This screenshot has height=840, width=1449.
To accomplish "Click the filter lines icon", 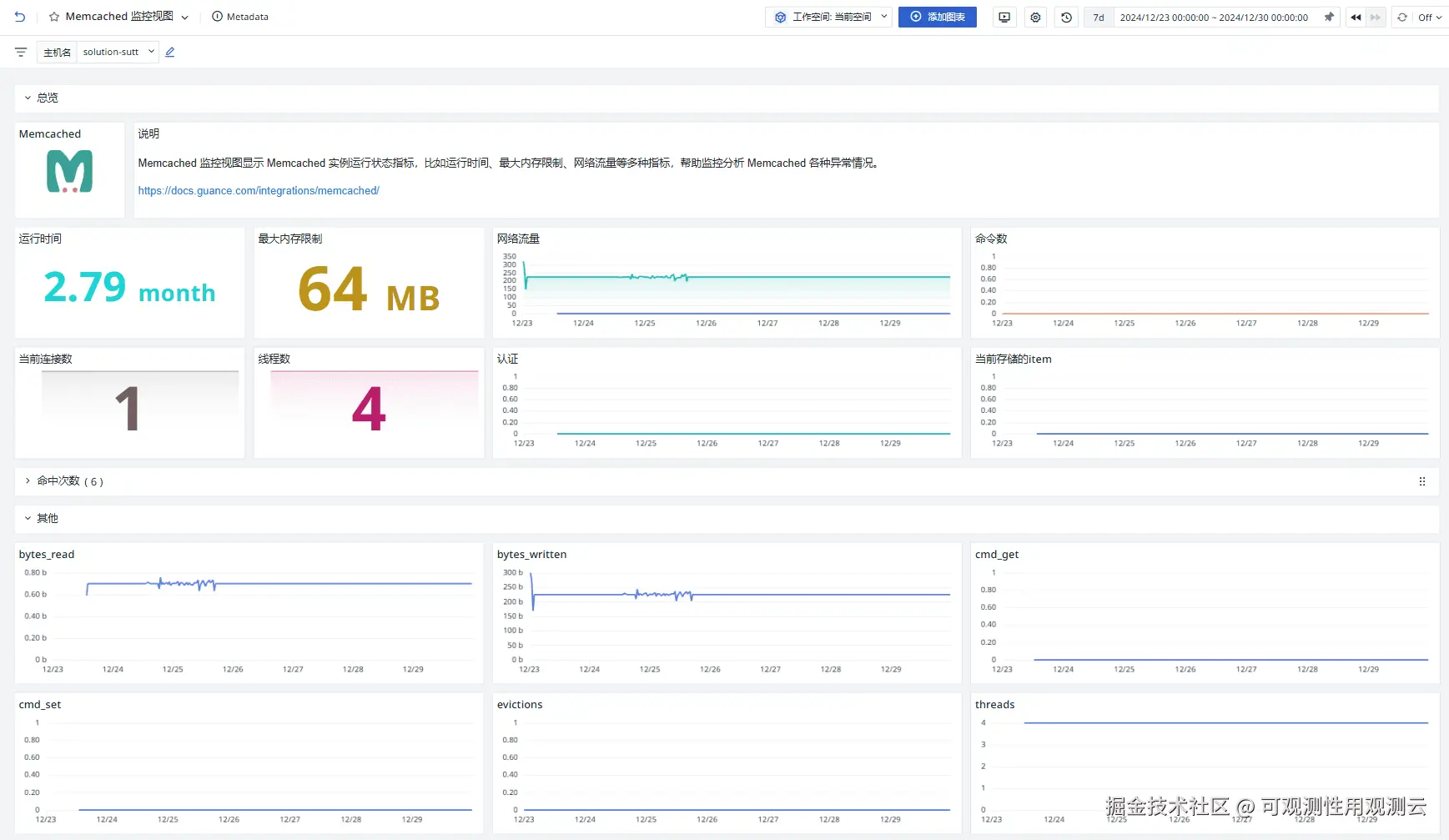I will [21, 52].
